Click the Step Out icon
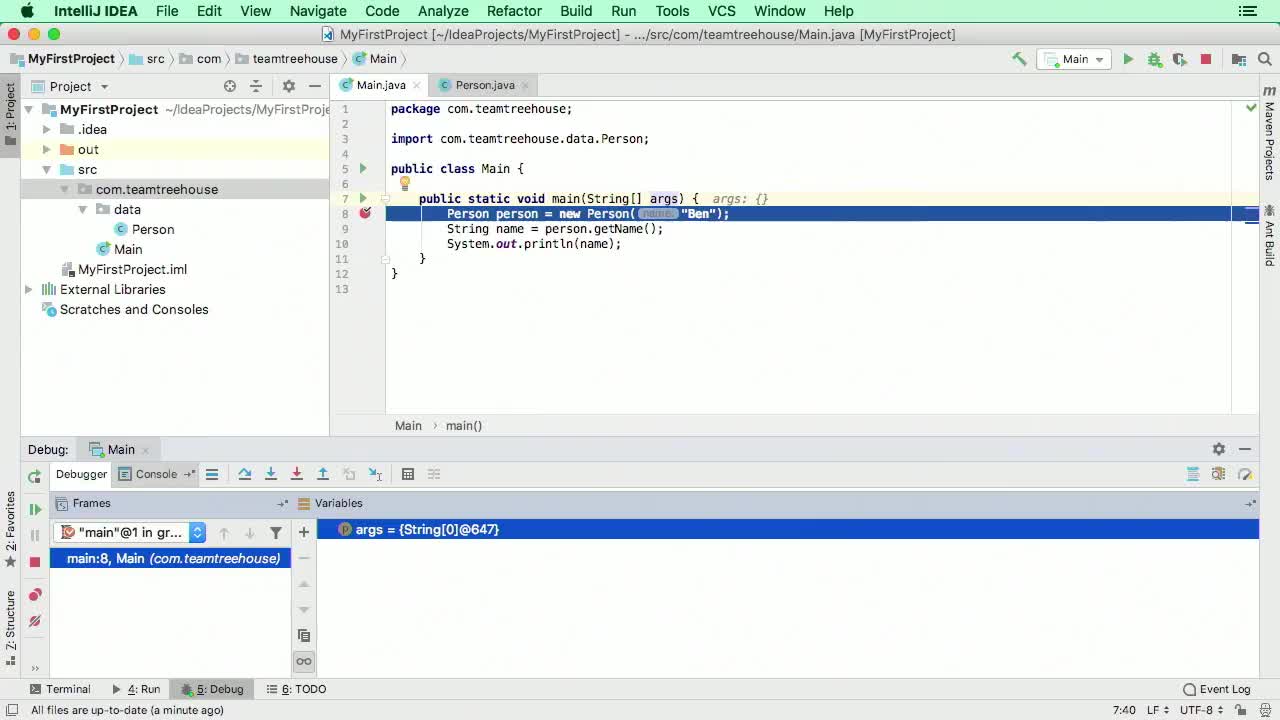 click(321, 474)
